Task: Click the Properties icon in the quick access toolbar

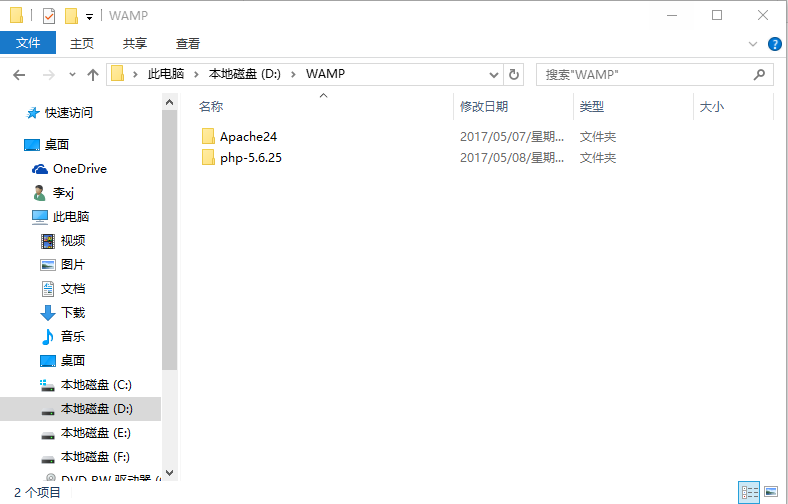Action: tap(49, 16)
